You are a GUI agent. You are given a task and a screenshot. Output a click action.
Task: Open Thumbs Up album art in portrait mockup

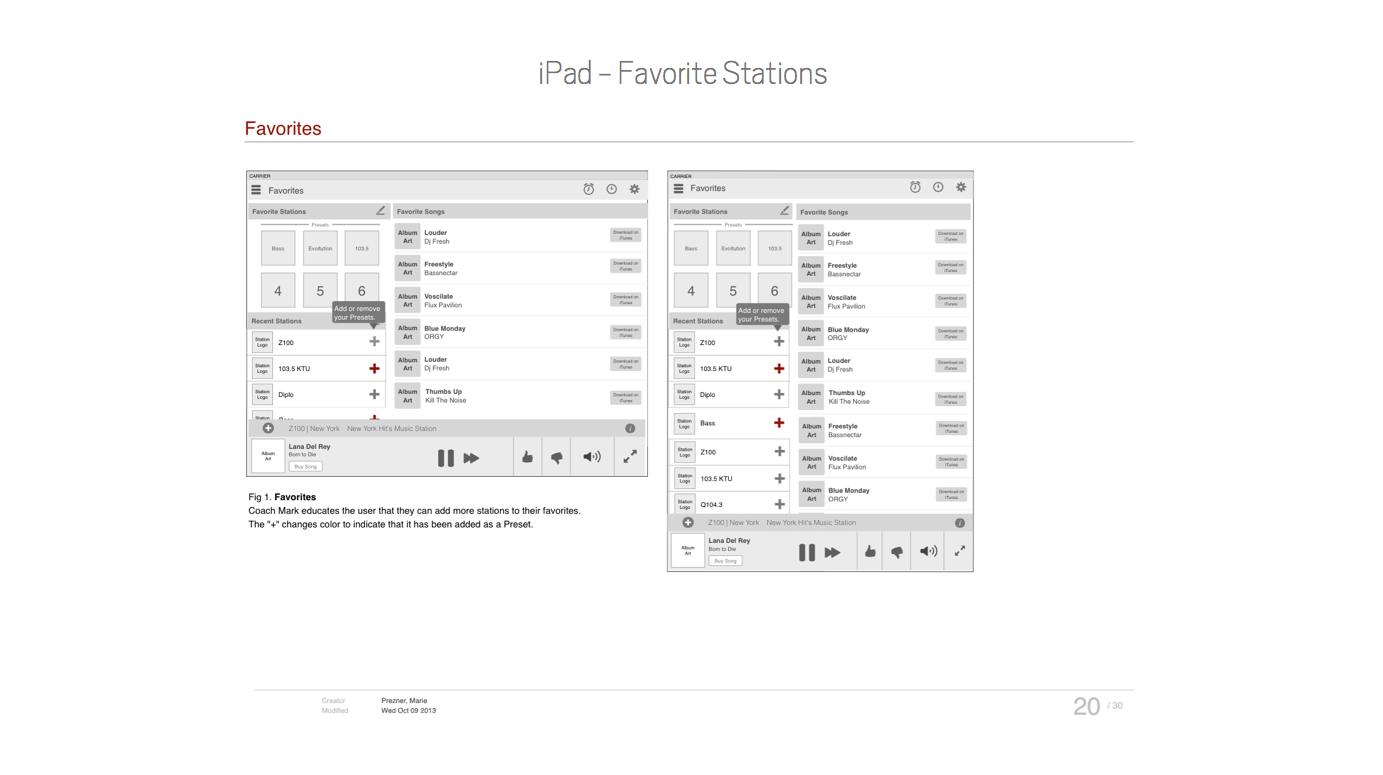pyautogui.click(x=811, y=397)
